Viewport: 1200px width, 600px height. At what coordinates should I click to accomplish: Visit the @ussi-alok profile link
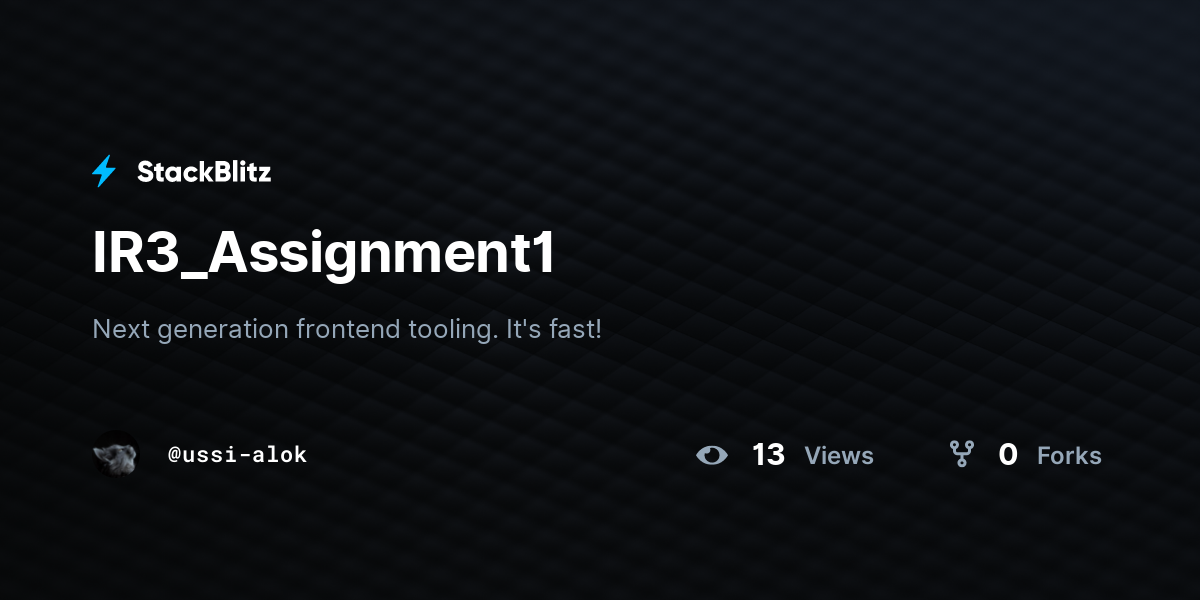point(237,455)
